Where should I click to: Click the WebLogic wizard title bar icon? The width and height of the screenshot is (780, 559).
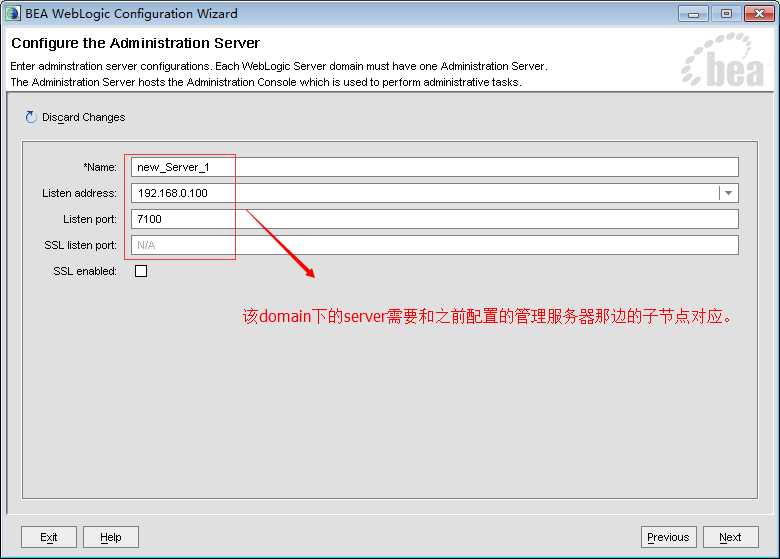tap(13, 13)
